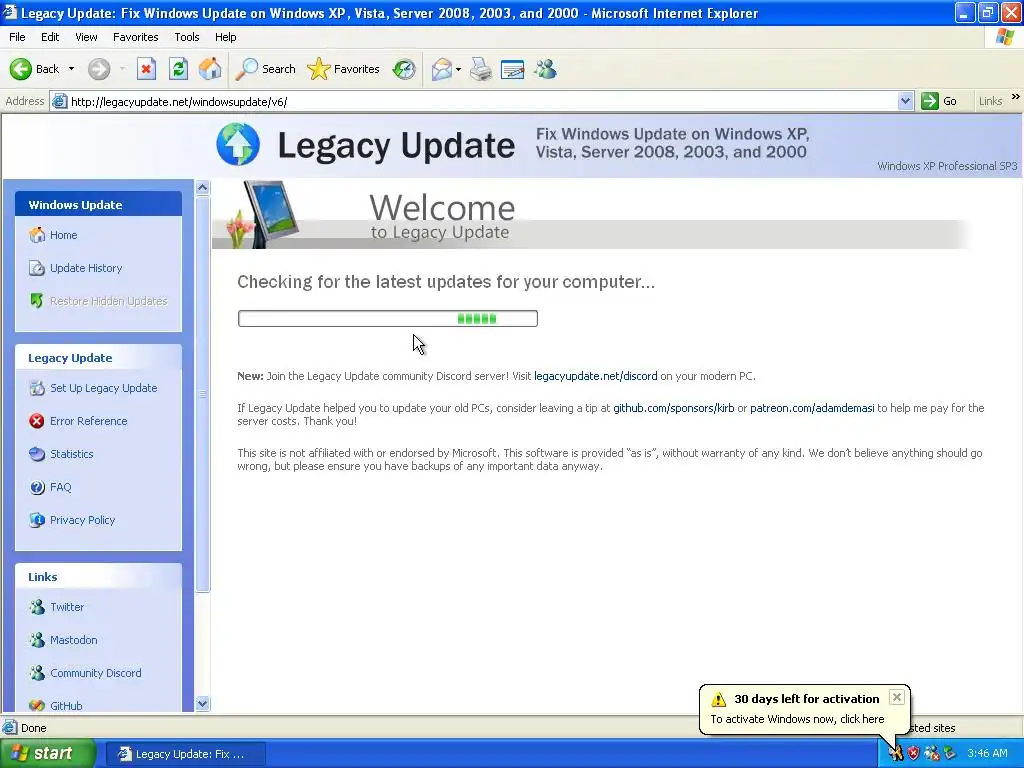
Task: Stop page loading with red X icon
Action: (146, 69)
